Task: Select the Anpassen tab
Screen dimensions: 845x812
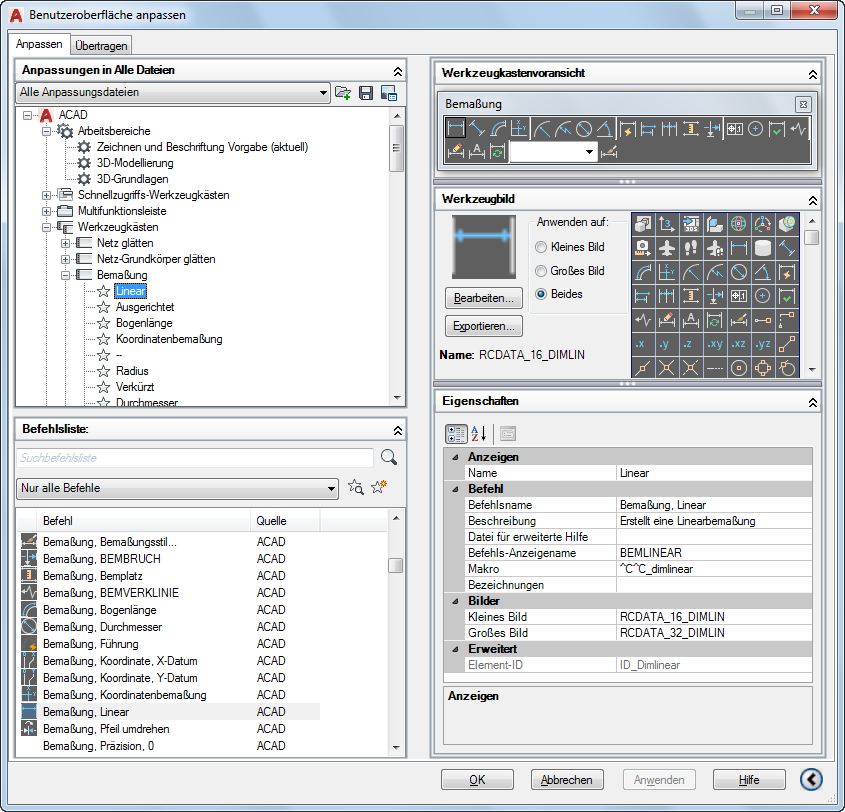Action: [x=39, y=45]
